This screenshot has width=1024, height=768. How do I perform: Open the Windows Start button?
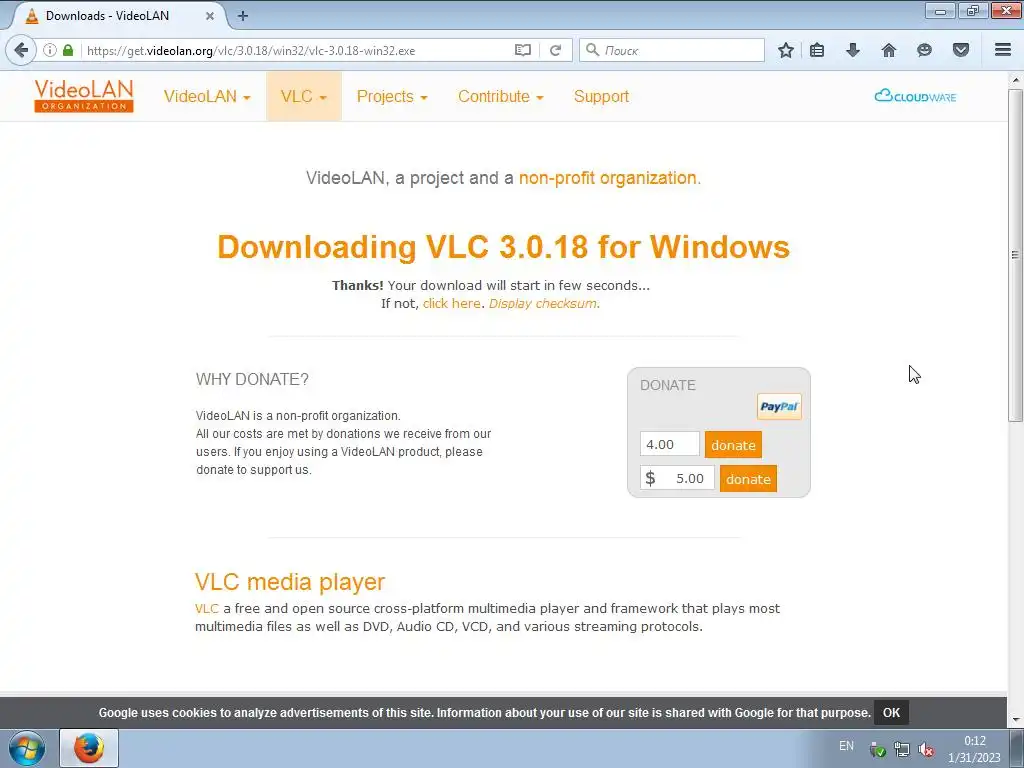pos(27,748)
